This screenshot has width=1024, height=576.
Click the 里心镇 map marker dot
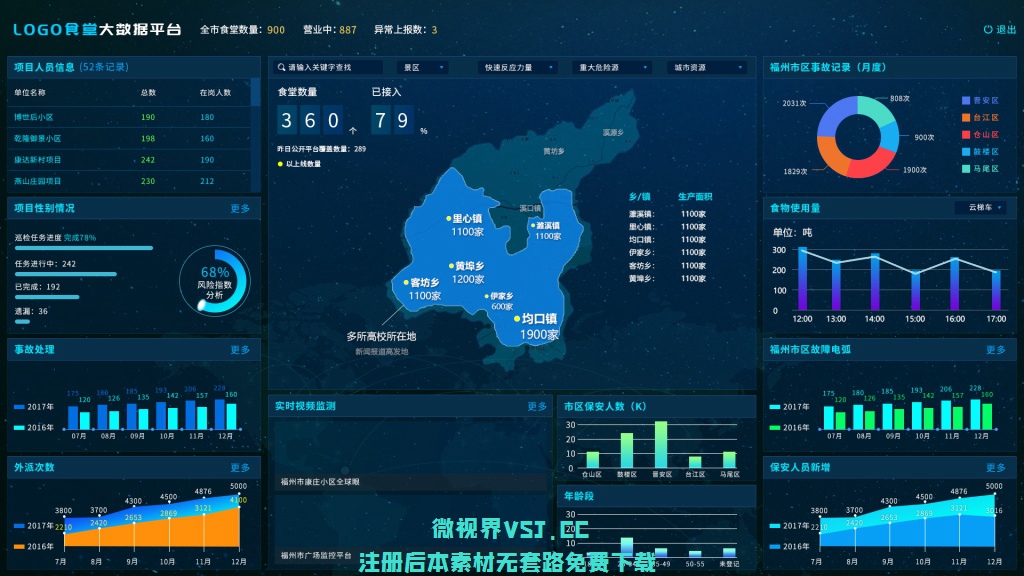(x=449, y=218)
